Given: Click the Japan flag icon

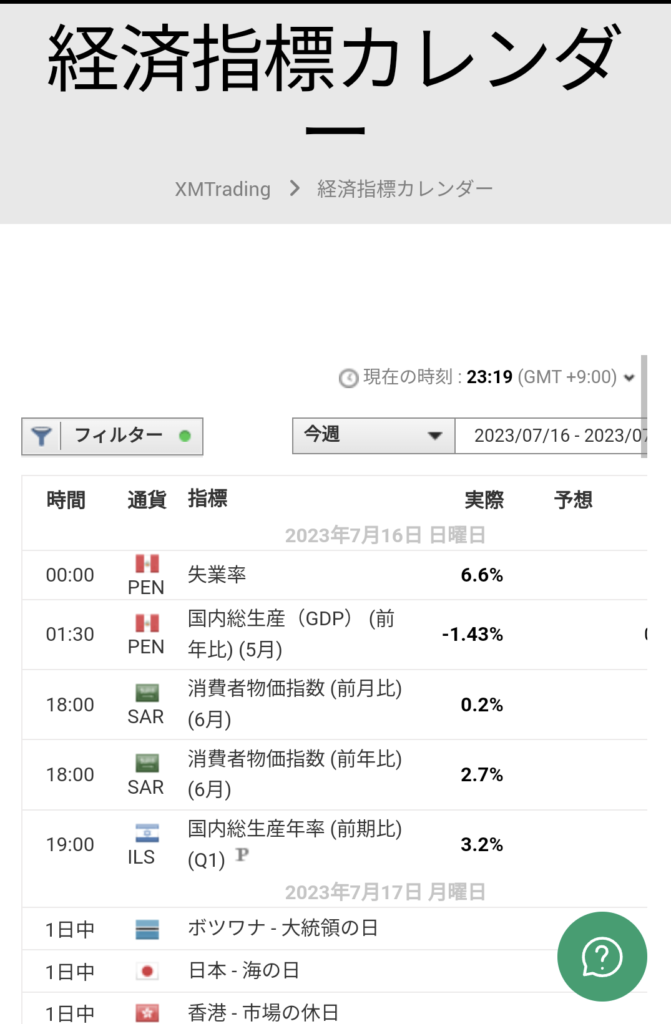Looking at the screenshot, I should click(147, 971).
